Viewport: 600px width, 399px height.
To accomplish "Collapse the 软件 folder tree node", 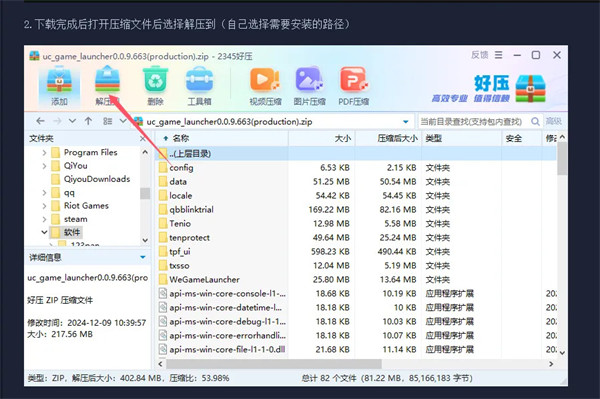I will click(x=44, y=232).
